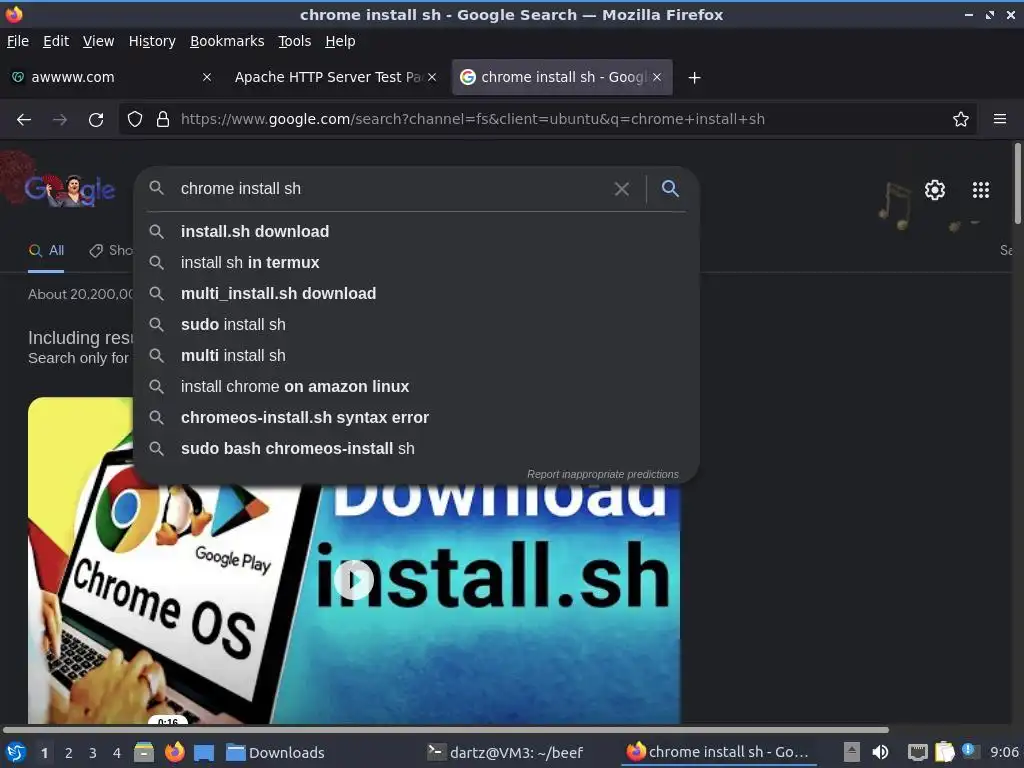Click the show desktop taskbar icon
The width and height of the screenshot is (1024, 768).
(x=204, y=753)
